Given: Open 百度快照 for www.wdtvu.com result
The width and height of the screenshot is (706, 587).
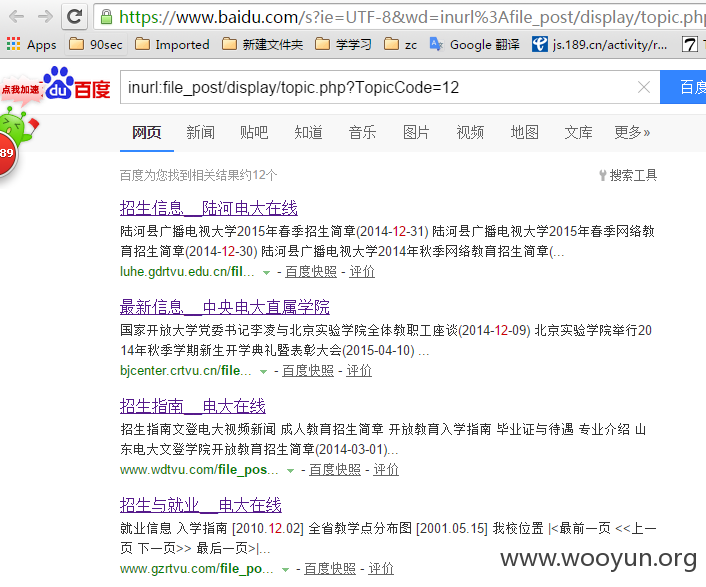Looking at the screenshot, I should pos(335,470).
